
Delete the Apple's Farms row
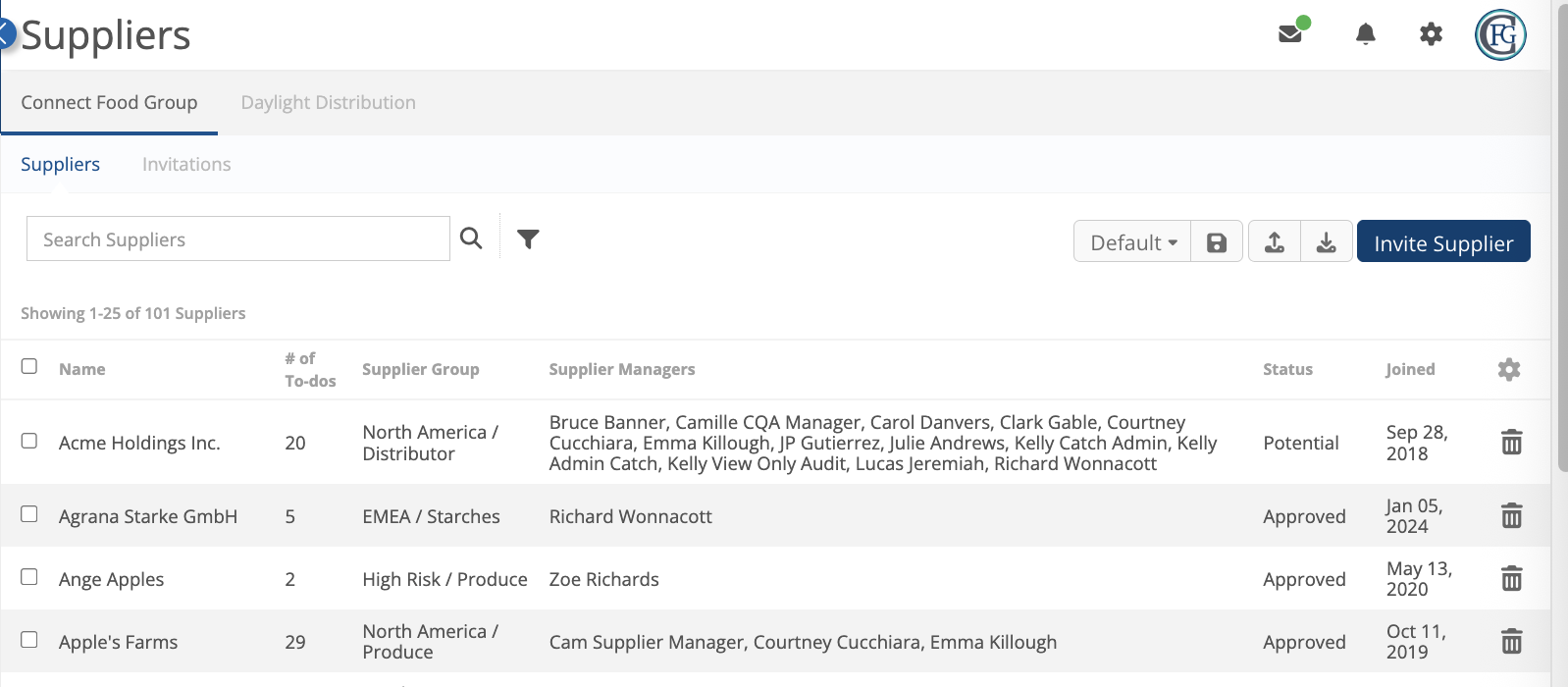pyautogui.click(x=1512, y=642)
